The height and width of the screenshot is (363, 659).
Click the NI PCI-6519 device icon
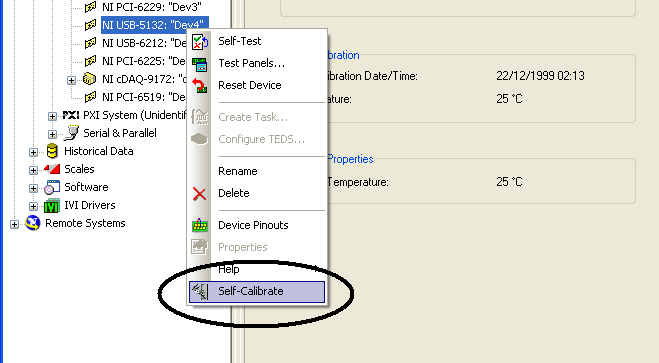(x=90, y=97)
